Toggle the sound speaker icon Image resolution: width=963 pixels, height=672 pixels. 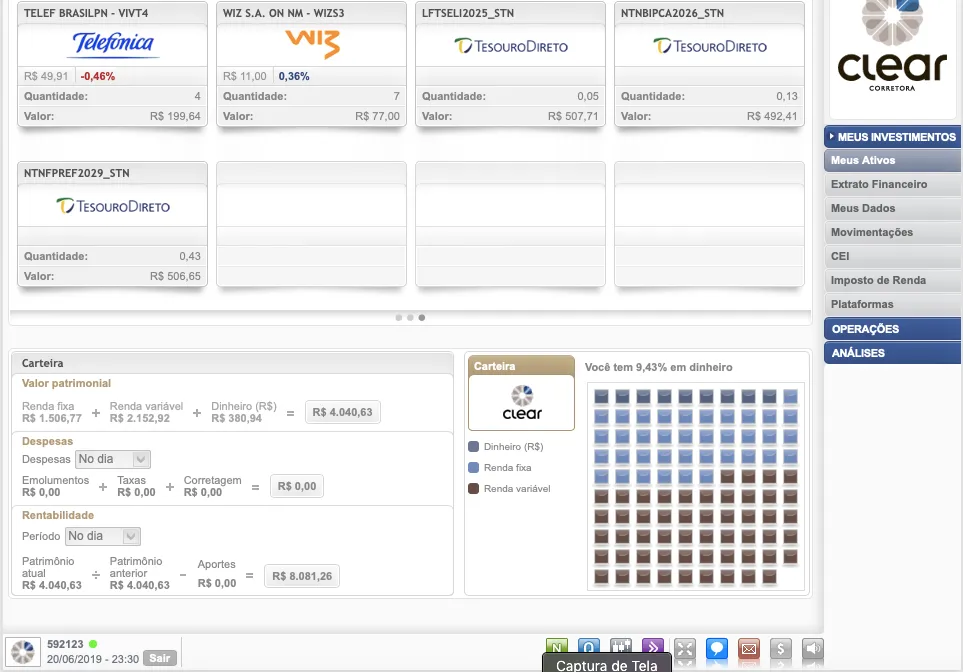click(813, 649)
